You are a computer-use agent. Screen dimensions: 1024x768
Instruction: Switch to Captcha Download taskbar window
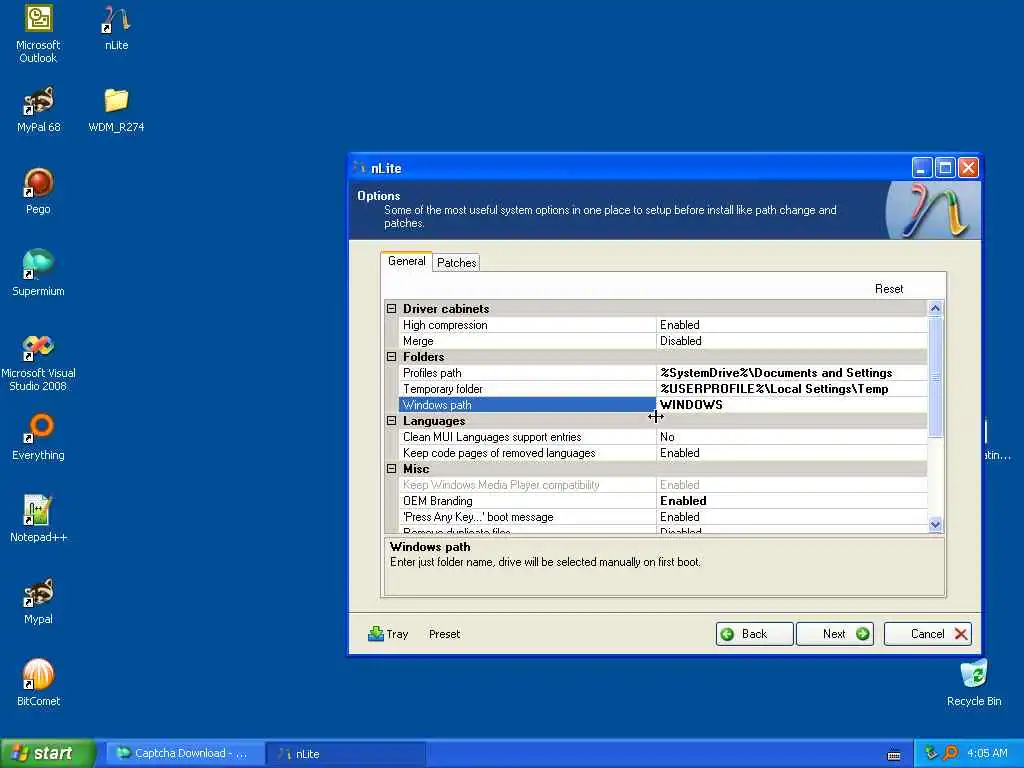[x=183, y=753]
